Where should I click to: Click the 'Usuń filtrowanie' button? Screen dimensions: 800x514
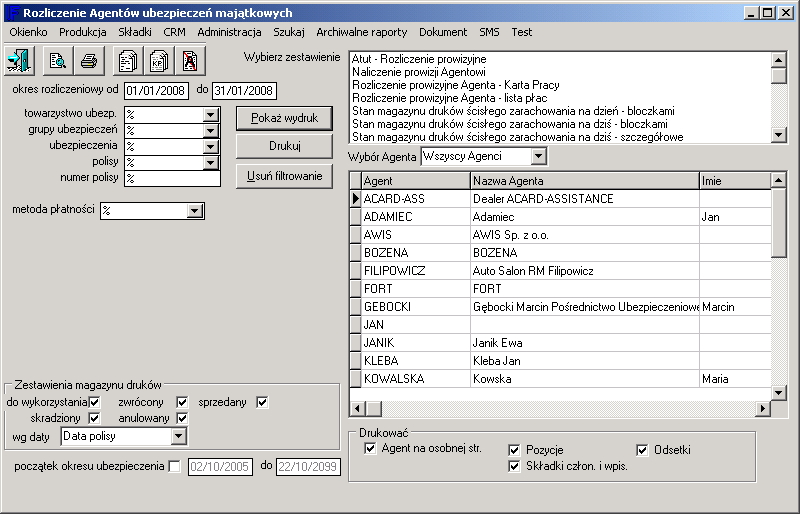(x=284, y=176)
